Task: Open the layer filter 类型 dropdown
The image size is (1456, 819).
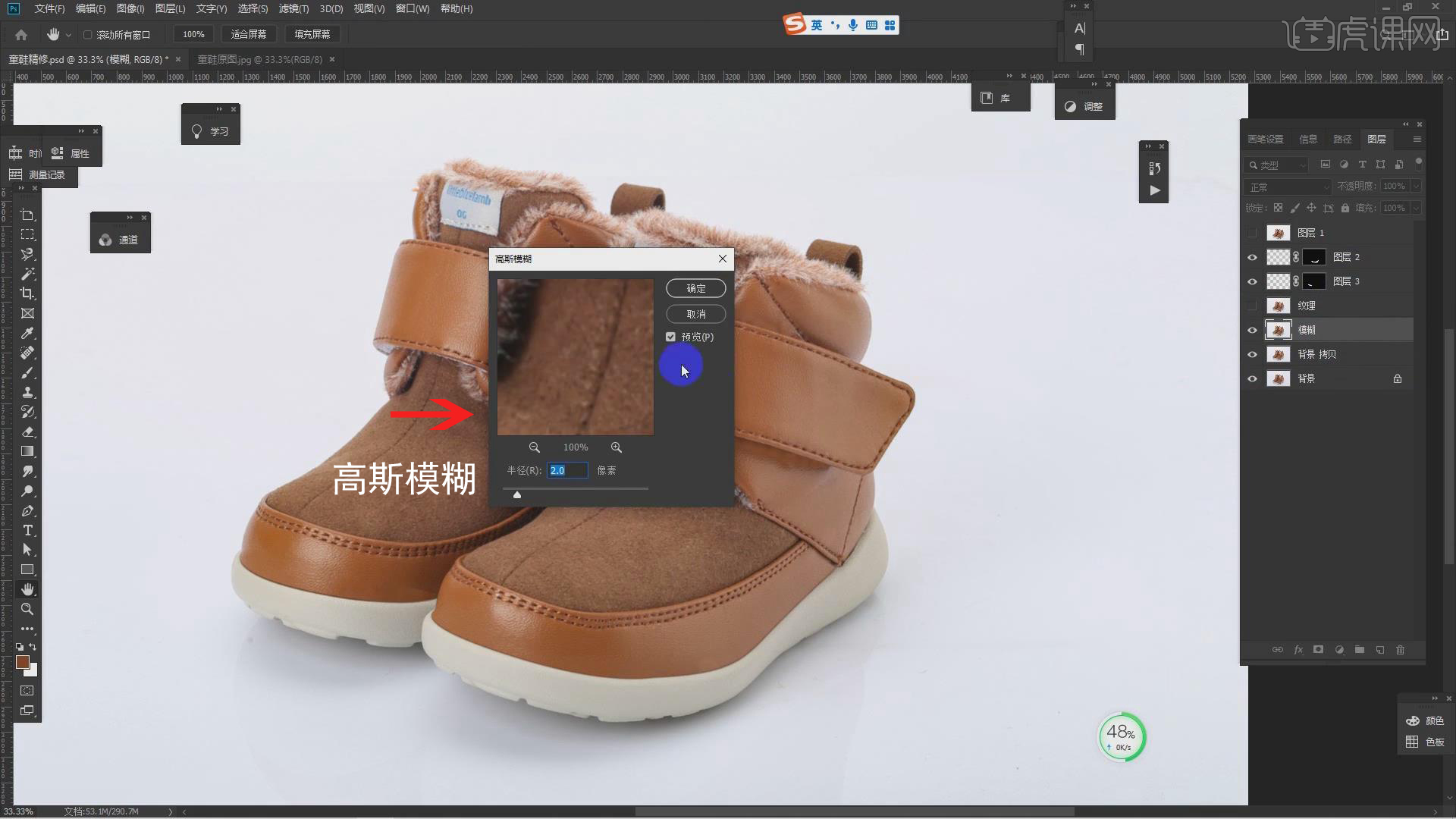Action: coord(1278,165)
